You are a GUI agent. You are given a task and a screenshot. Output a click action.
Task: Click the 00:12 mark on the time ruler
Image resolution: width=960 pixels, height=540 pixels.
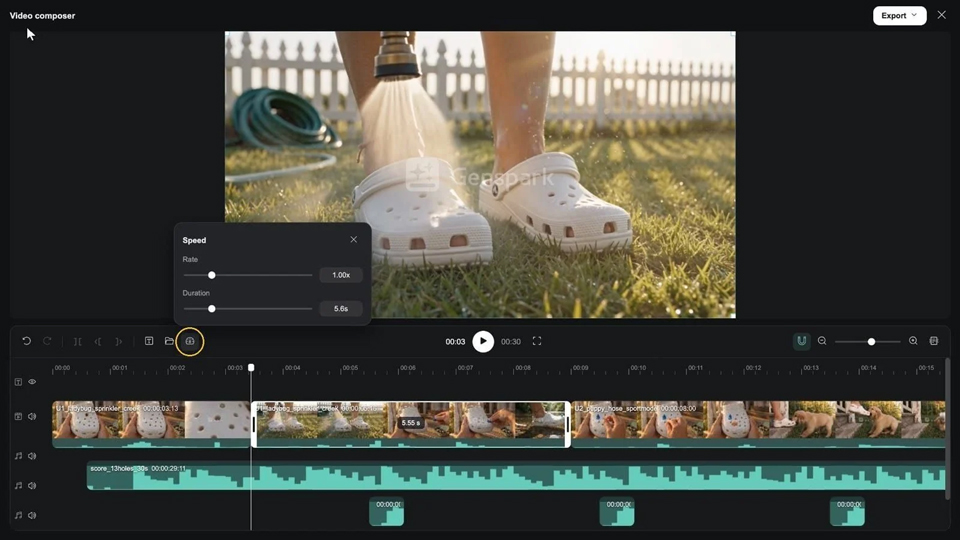pos(753,368)
